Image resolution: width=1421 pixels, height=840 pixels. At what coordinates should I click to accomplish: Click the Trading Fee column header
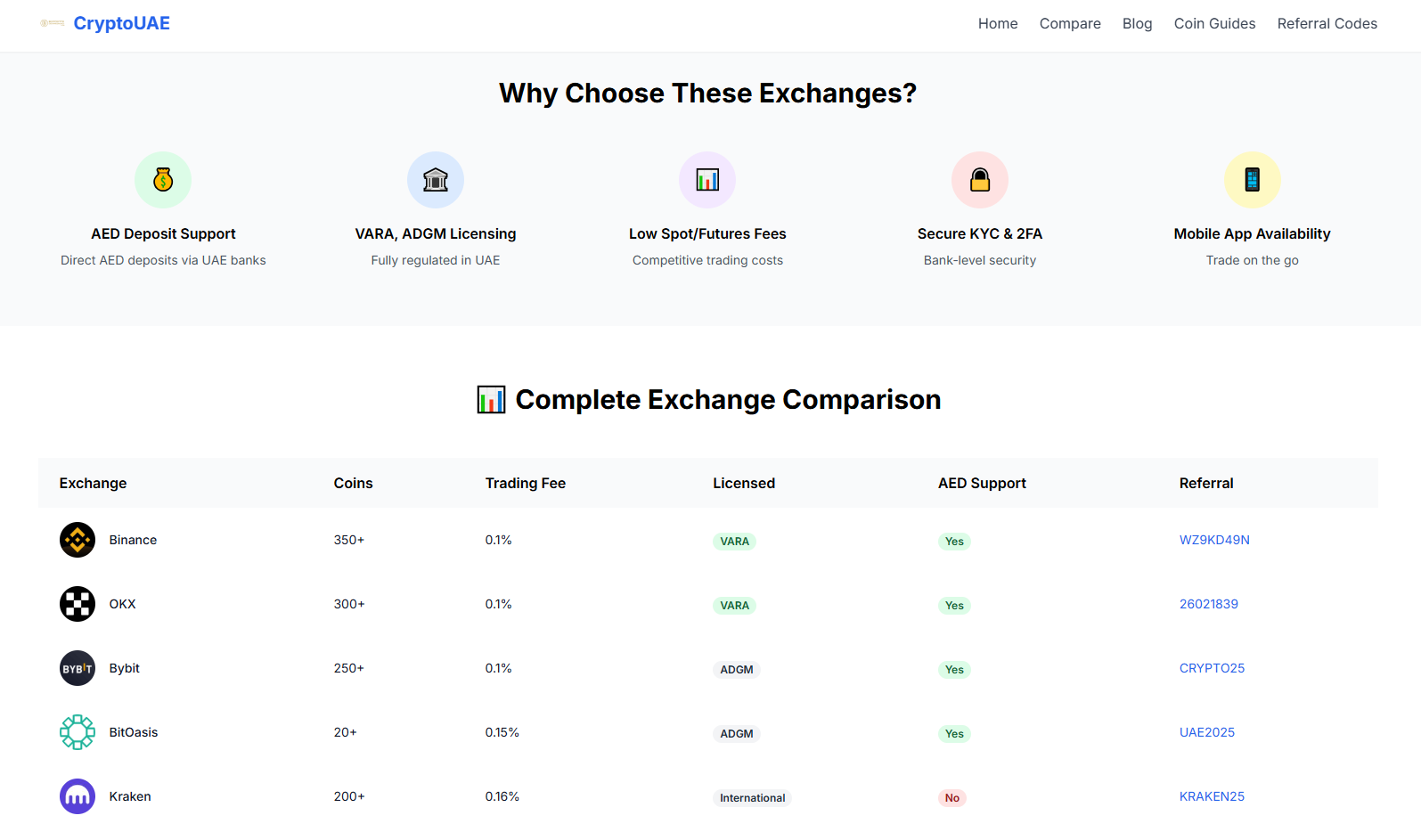pos(526,483)
